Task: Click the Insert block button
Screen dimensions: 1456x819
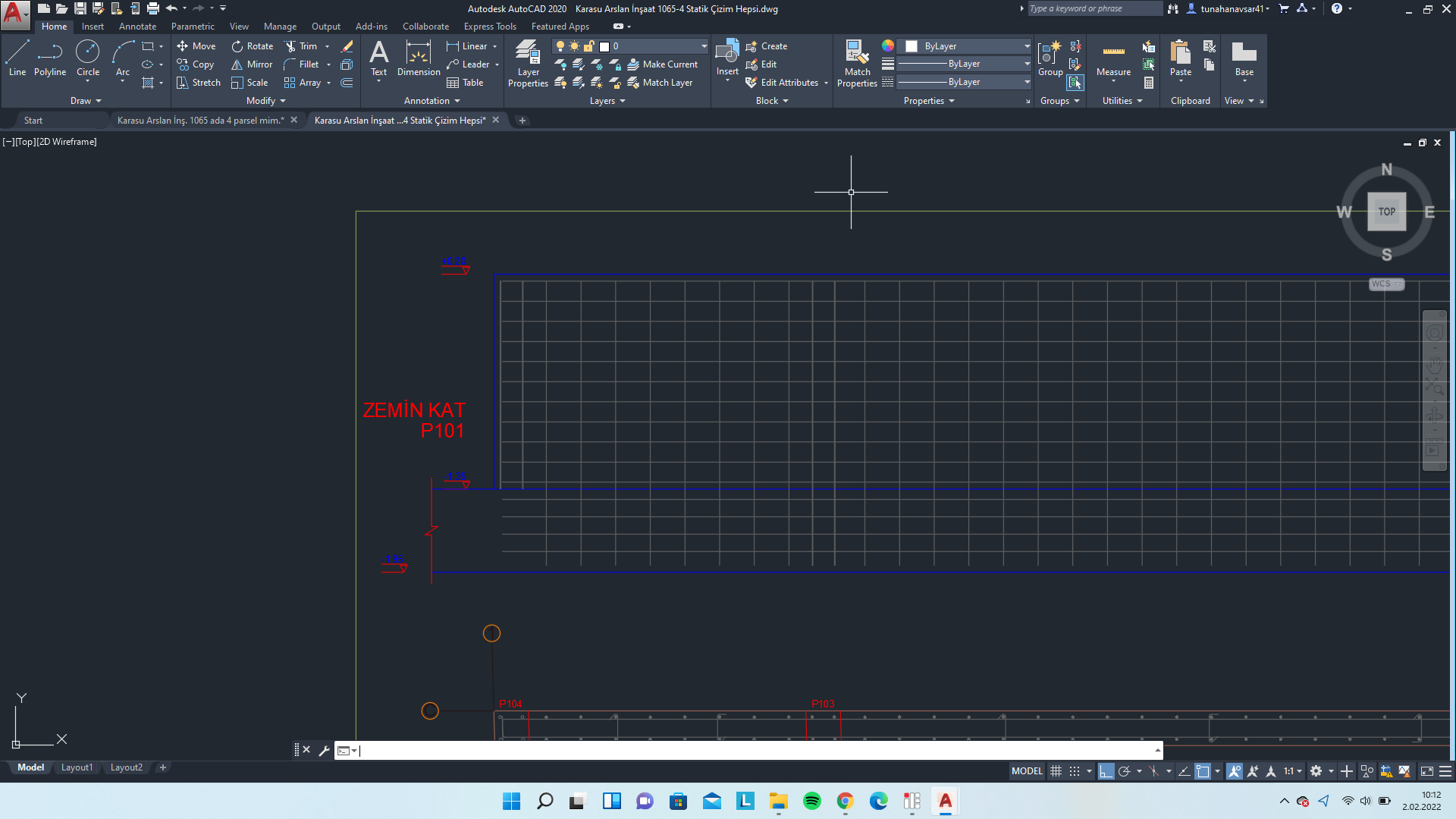Action: 727,58
